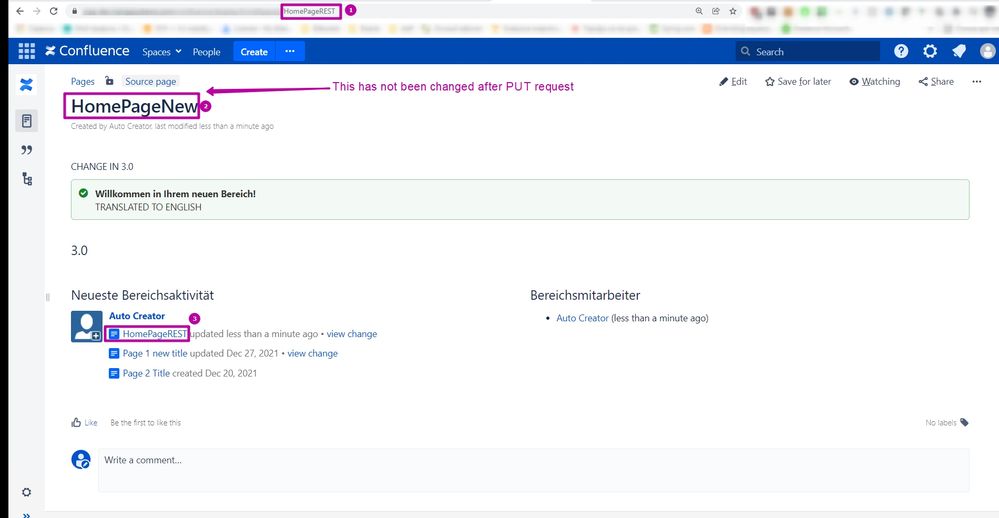The width and height of the screenshot is (999, 518).
Task: Reload the page in browser
Action: point(54,11)
